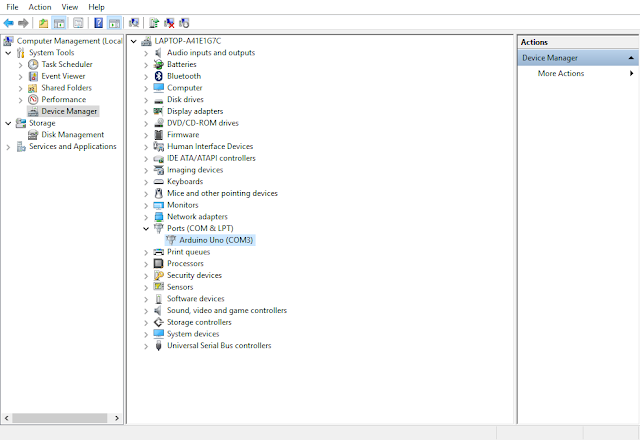Open the View menu
This screenshot has height=440, width=640.
(x=70, y=7)
